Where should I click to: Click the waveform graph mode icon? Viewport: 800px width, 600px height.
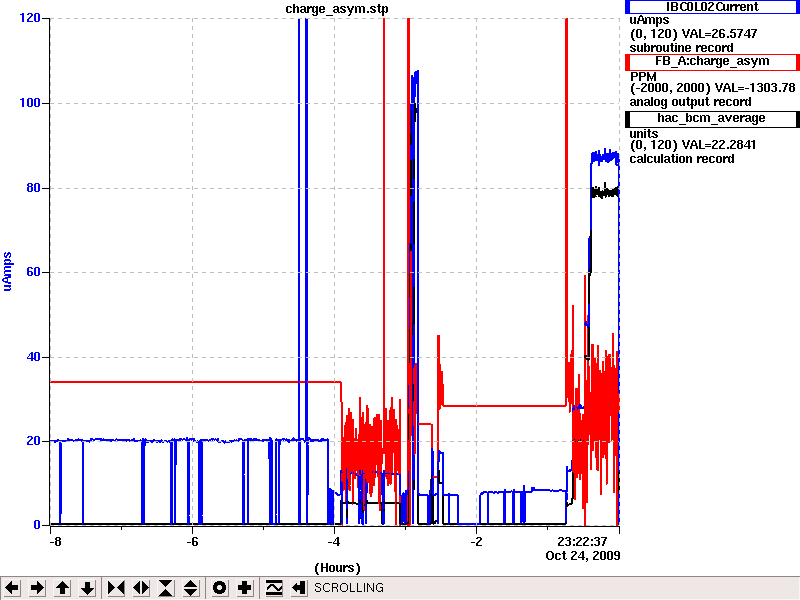click(x=274, y=588)
